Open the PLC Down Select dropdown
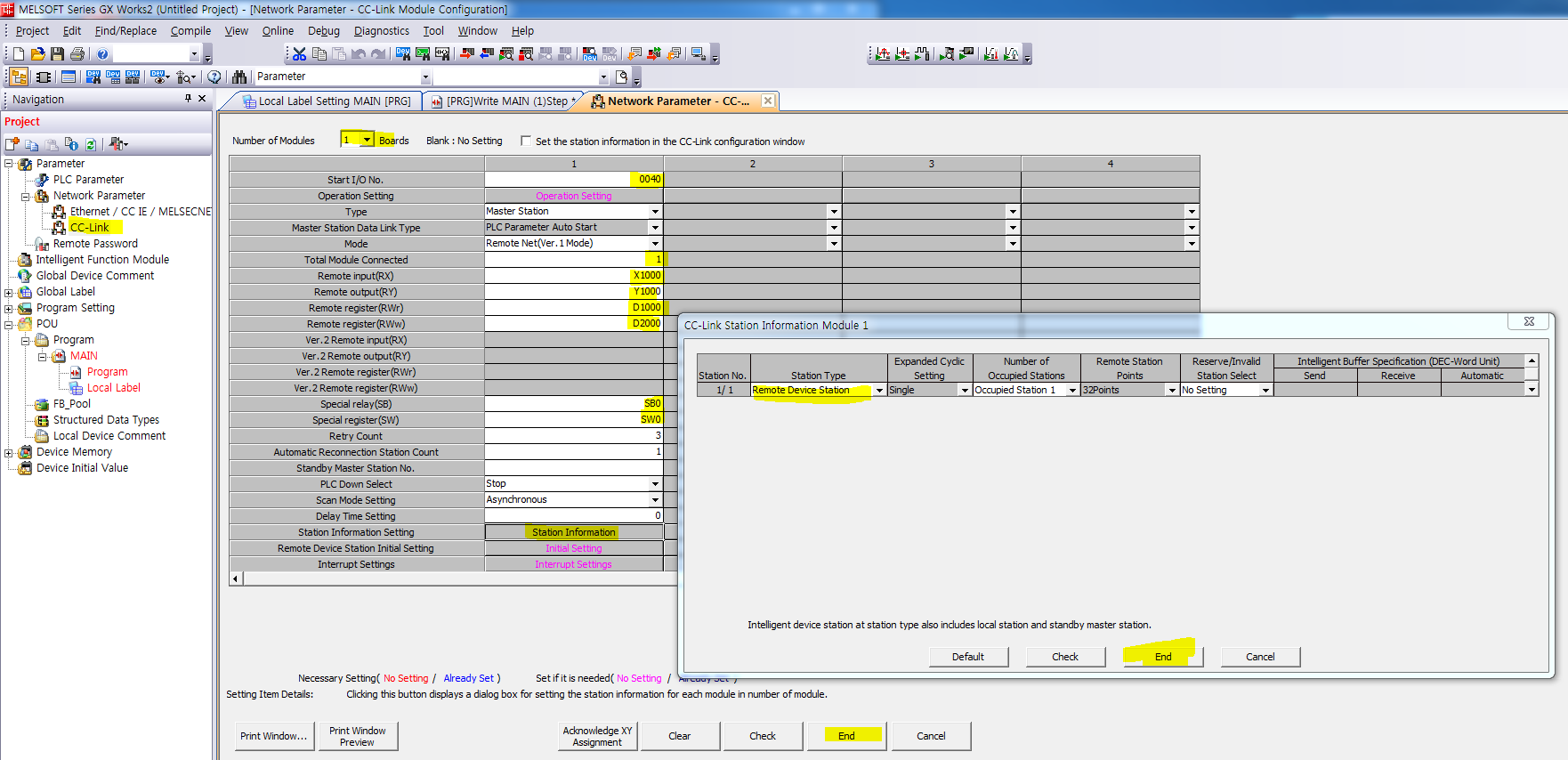 tap(655, 484)
